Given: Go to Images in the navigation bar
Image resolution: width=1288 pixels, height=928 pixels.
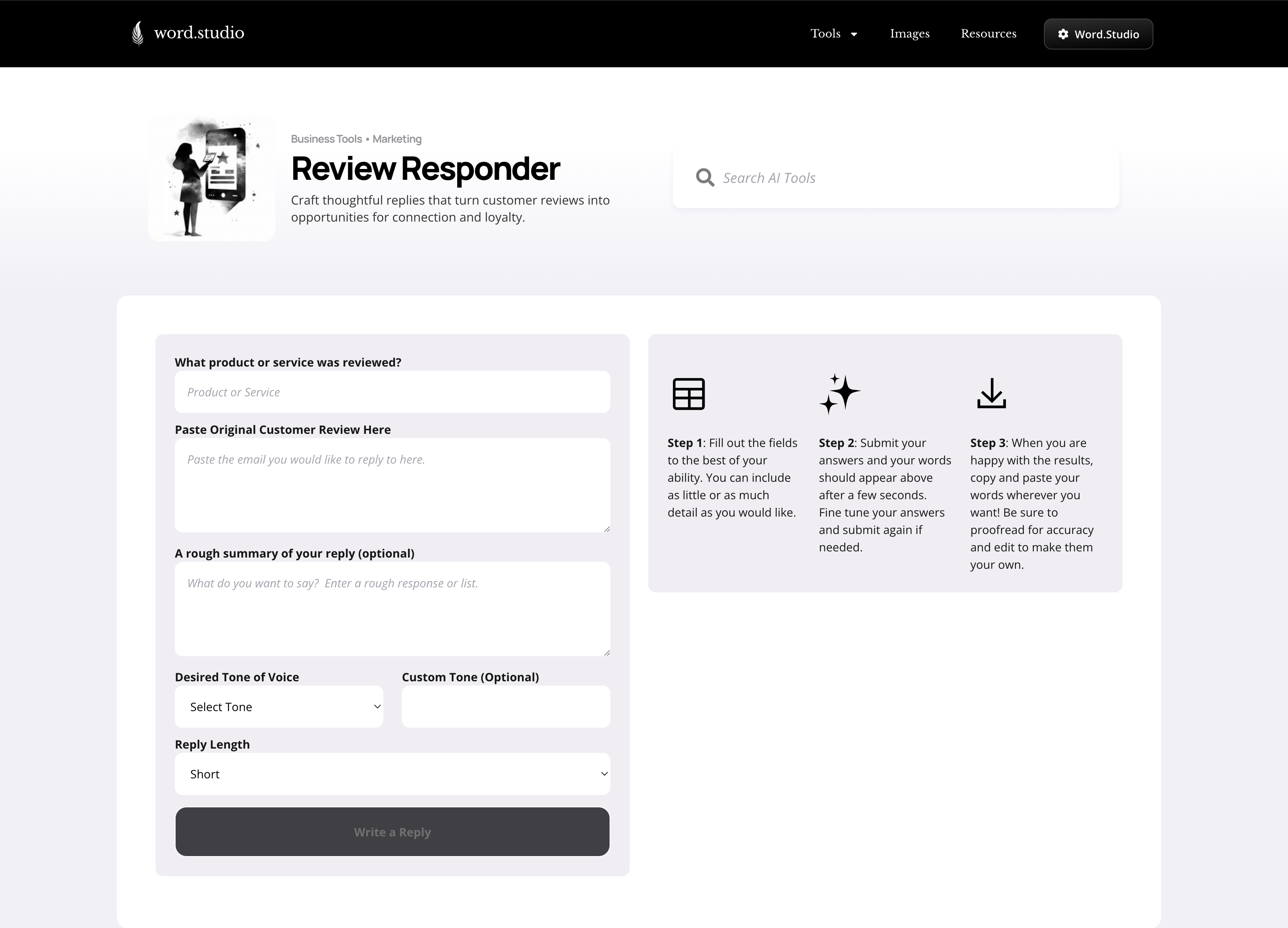Looking at the screenshot, I should coord(909,34).
